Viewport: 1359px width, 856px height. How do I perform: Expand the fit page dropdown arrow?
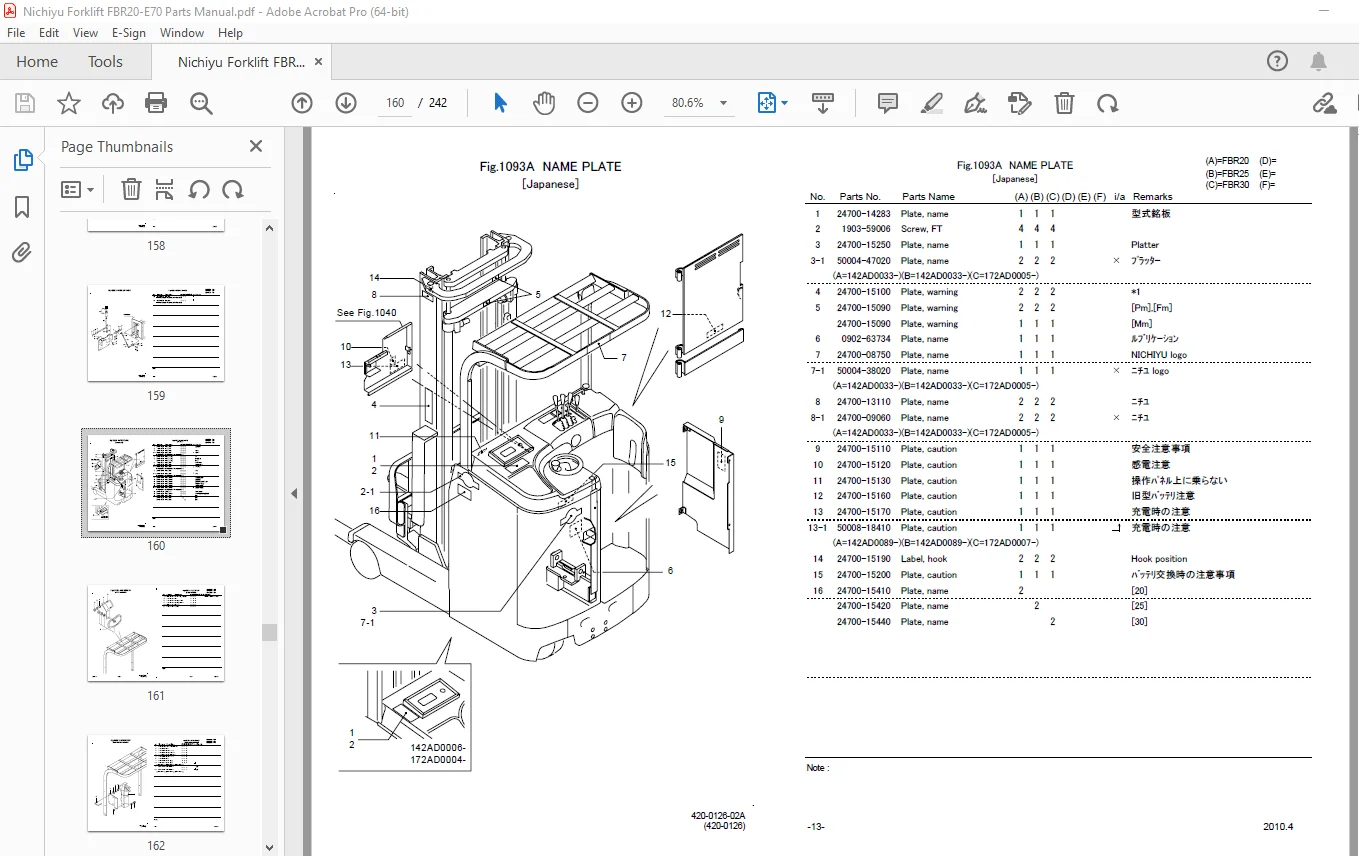785,103
